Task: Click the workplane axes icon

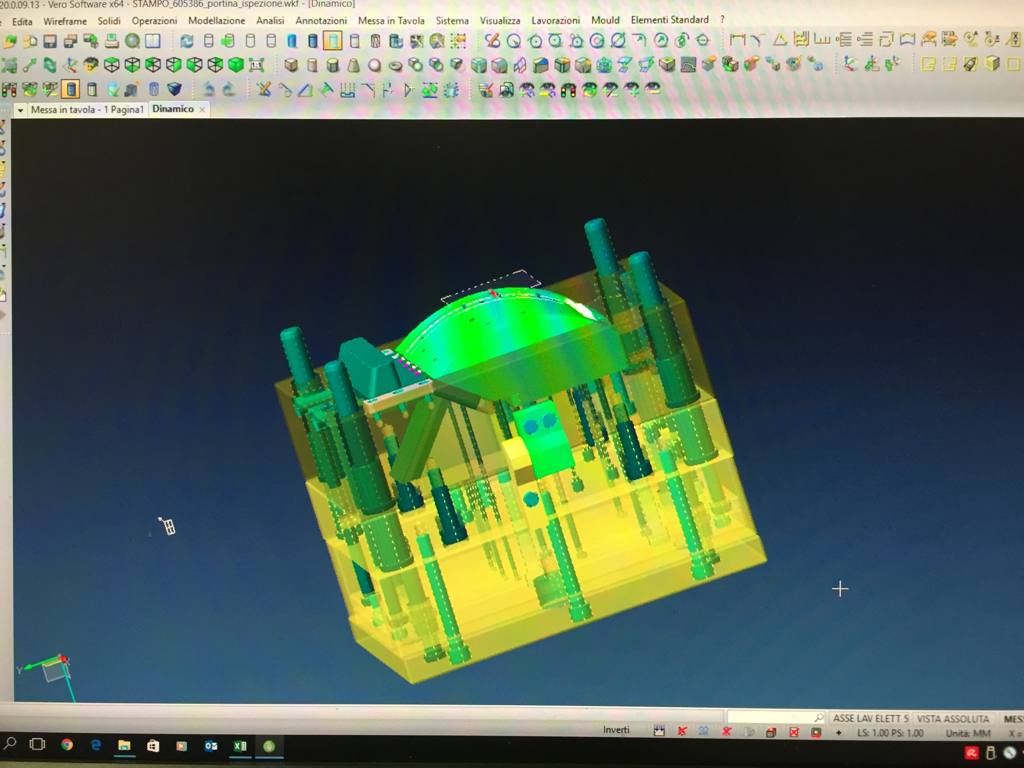Action: tap(850, 64)
